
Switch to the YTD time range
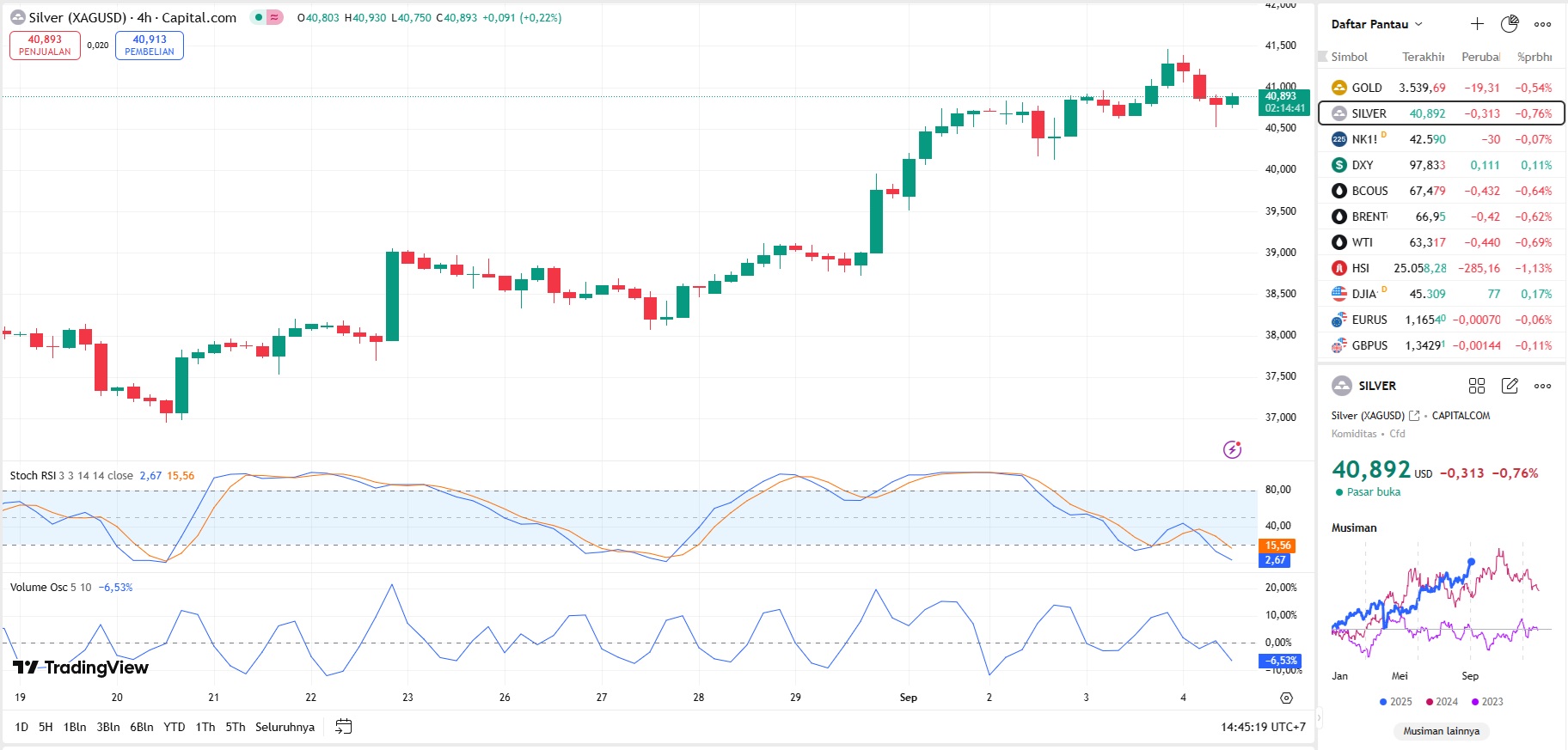pos(175,727)
